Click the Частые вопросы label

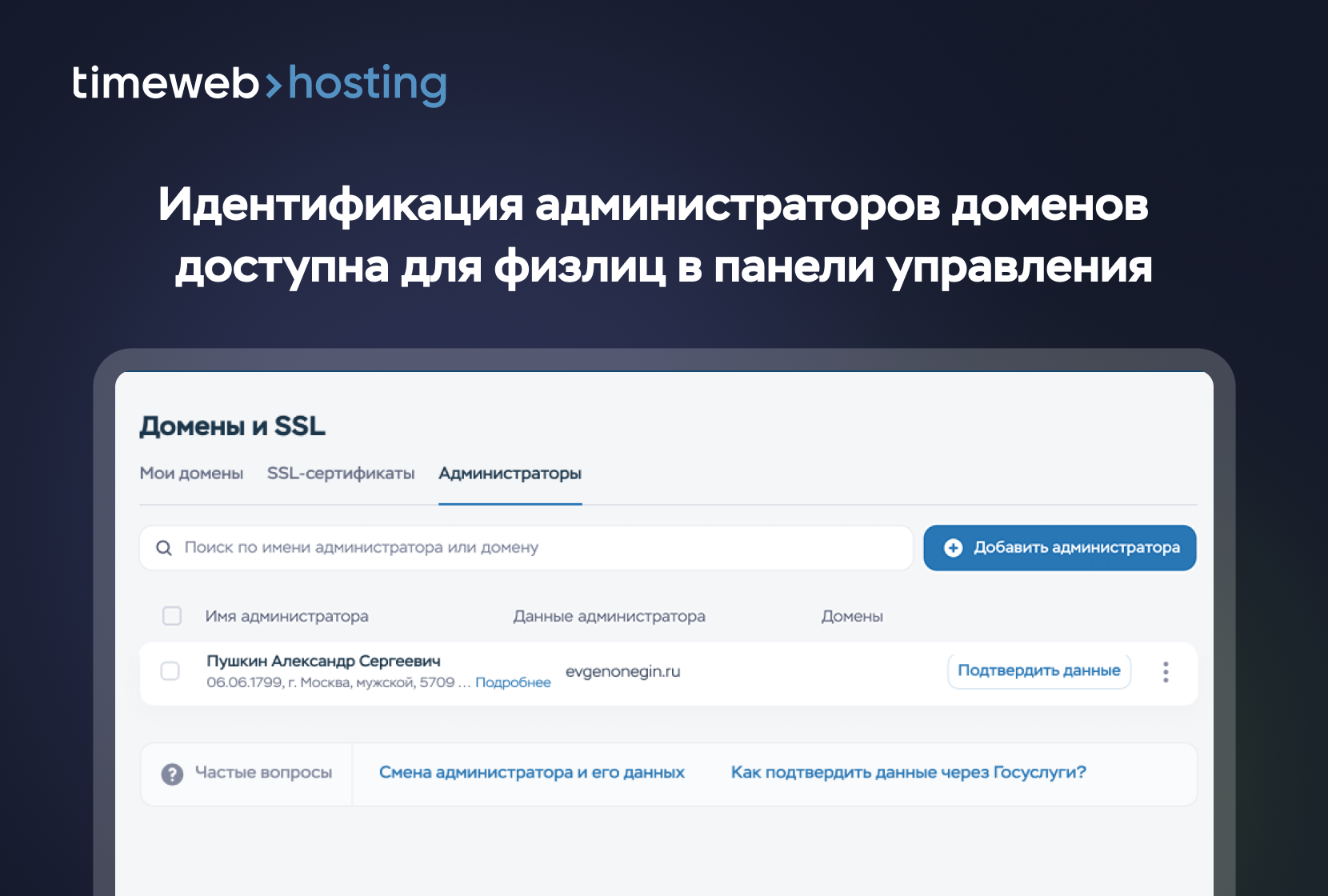coord(263,773)
